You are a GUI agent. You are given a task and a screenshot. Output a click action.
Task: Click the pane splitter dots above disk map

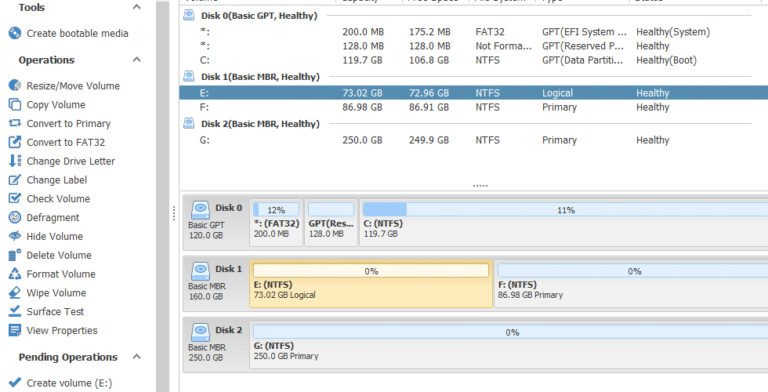[480, 186]
